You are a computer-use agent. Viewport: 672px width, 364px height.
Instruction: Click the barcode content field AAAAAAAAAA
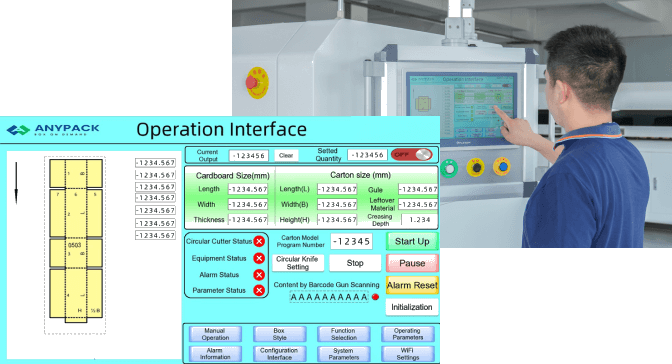[329, 297]
